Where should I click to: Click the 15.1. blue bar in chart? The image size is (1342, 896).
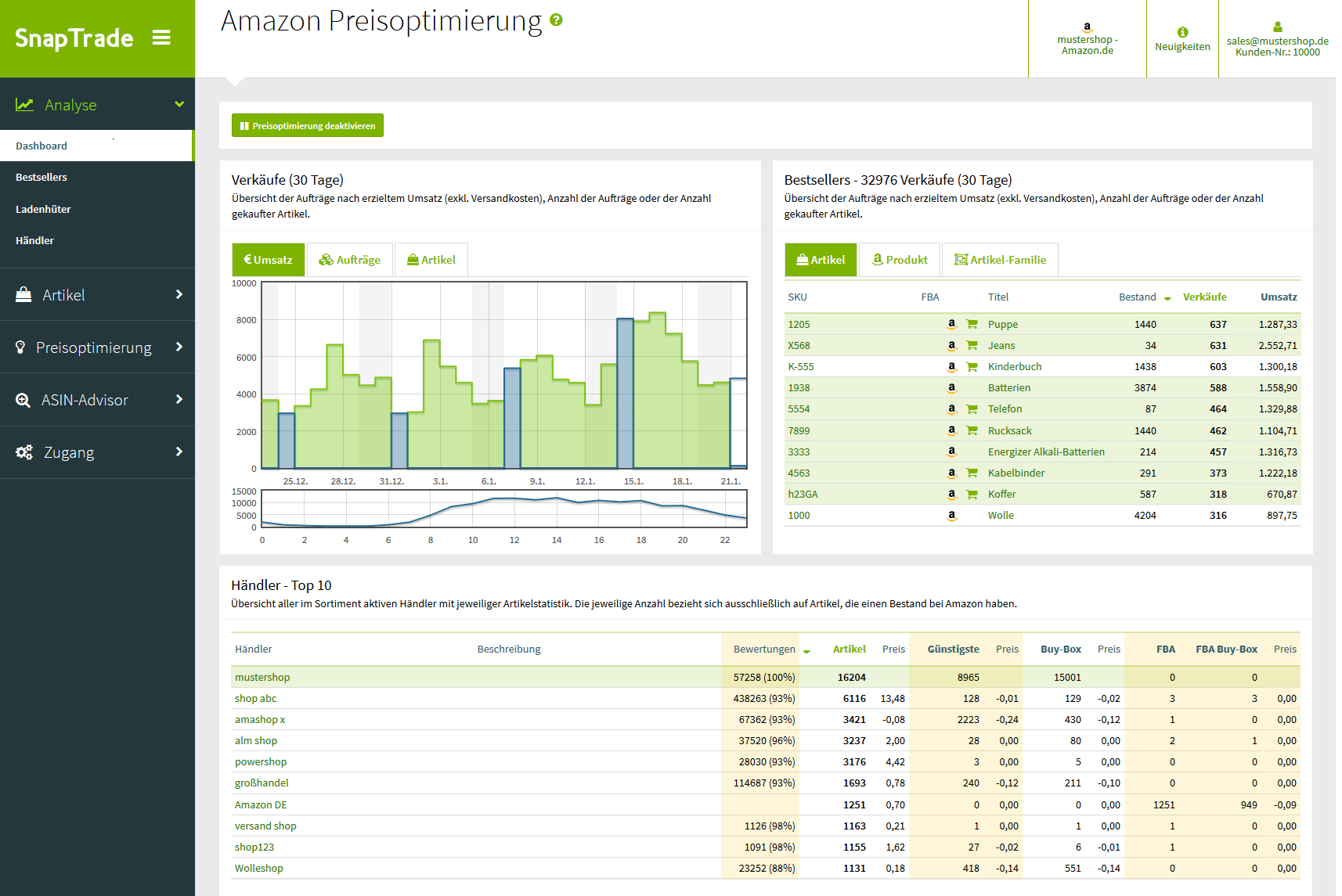coord(625,393)
